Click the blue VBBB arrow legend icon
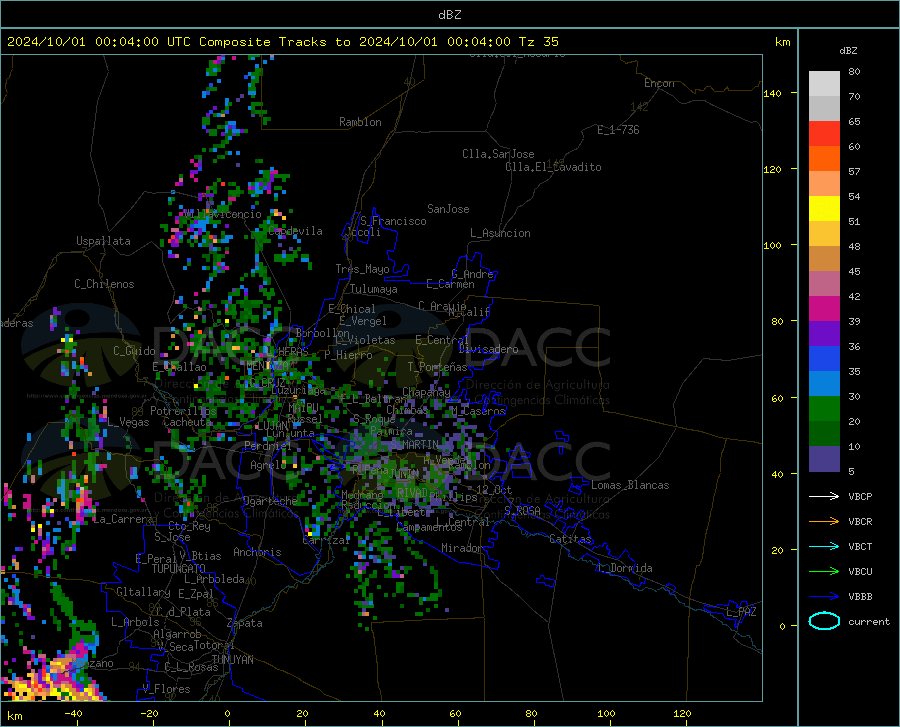Image resolution: width=900 pixels, height=727 pixels. pos(824,596)
